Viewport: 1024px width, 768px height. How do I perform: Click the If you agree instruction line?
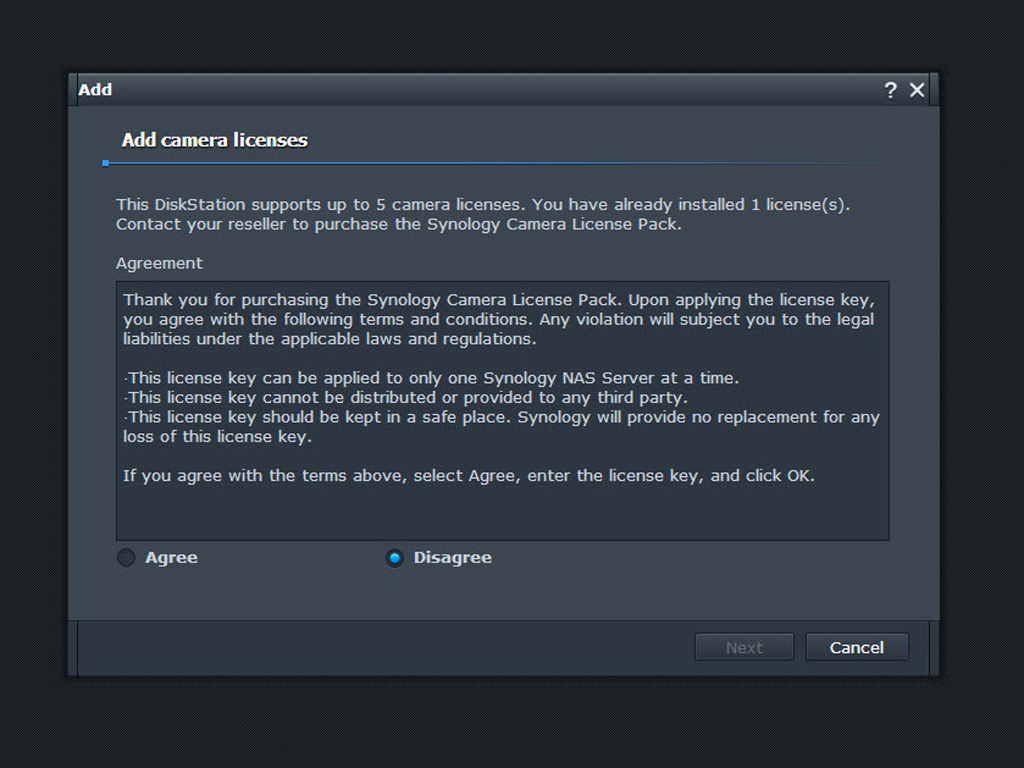pyautogui.click(x=469, y=475)
